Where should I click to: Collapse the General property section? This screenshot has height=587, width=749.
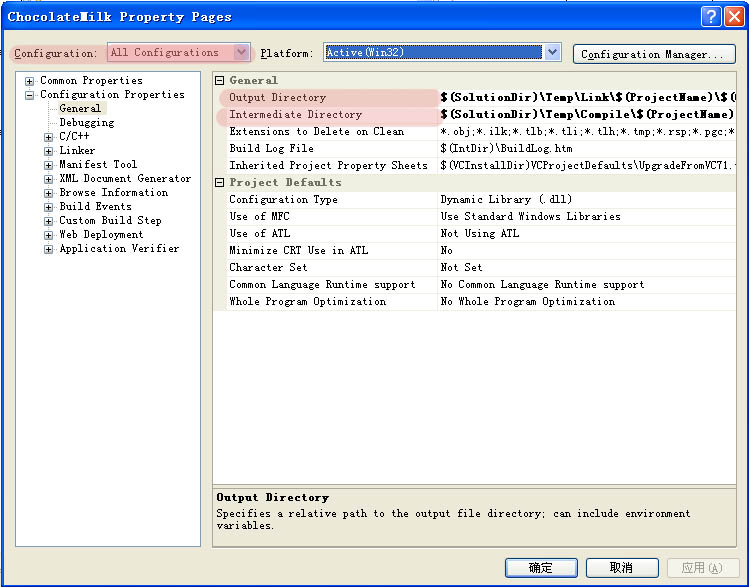[x=219, y=80]
